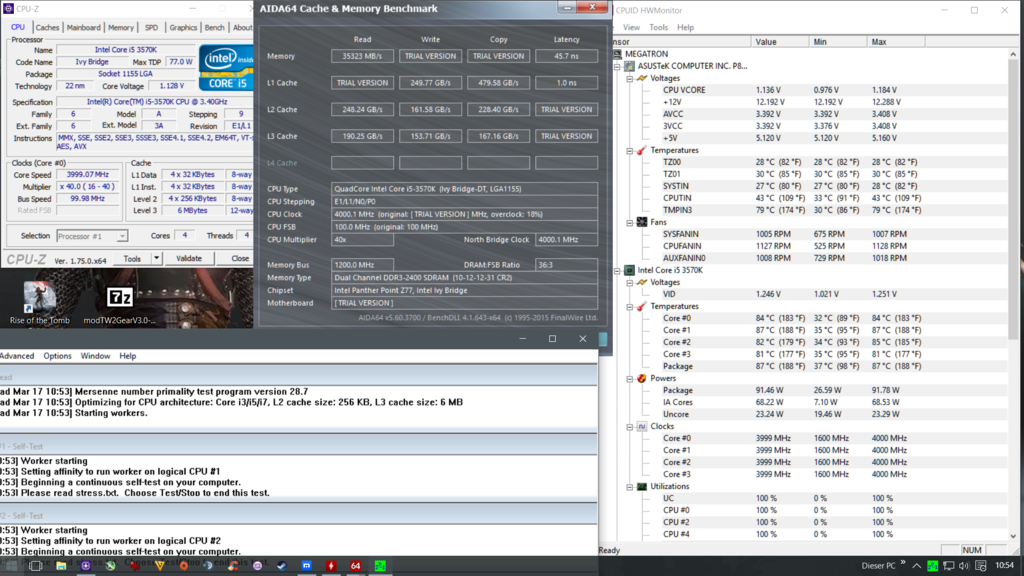Click the CPU-Z title bar icon
The image size is (1024, 576).
[x=8, y=8]
